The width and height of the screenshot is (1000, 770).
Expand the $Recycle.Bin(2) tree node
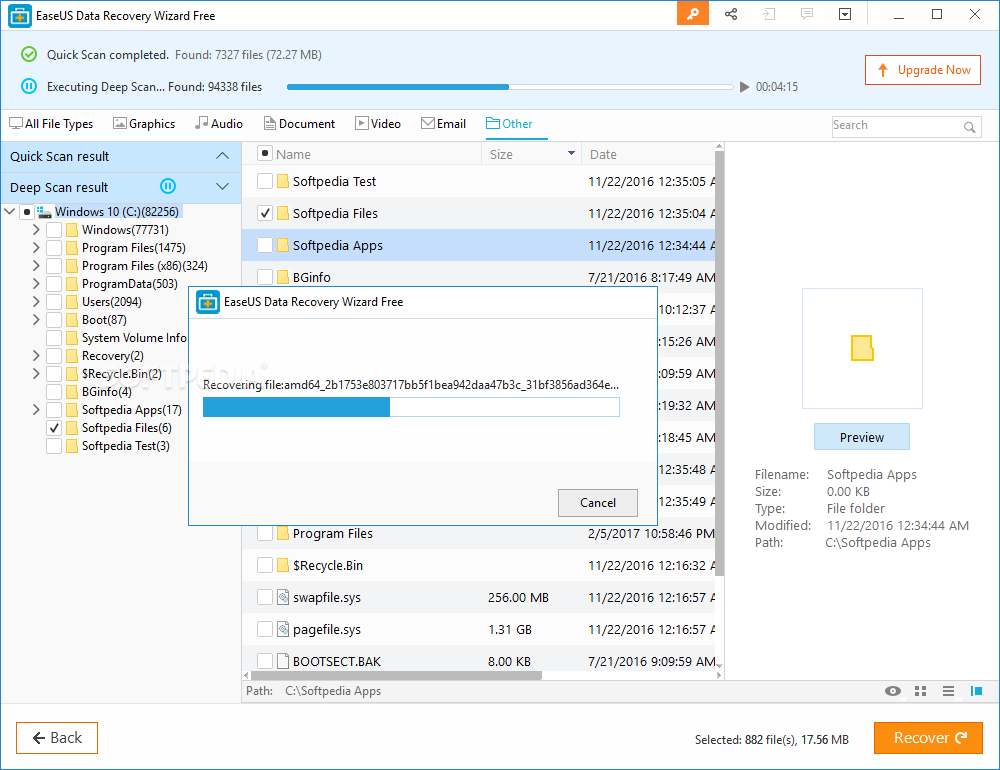point(36,374)
